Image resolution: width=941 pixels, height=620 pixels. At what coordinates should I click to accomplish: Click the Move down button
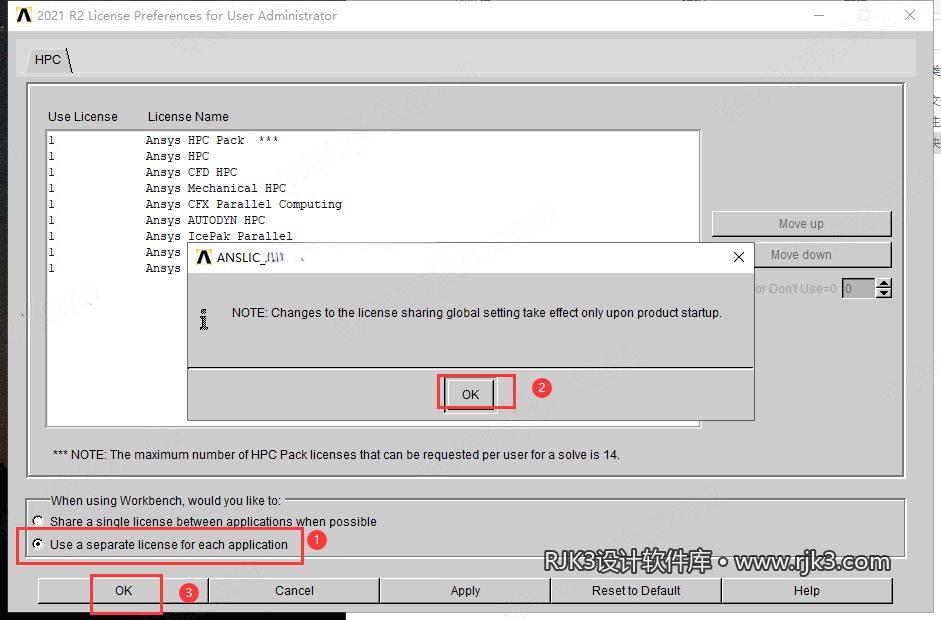[x=822, y=255]
